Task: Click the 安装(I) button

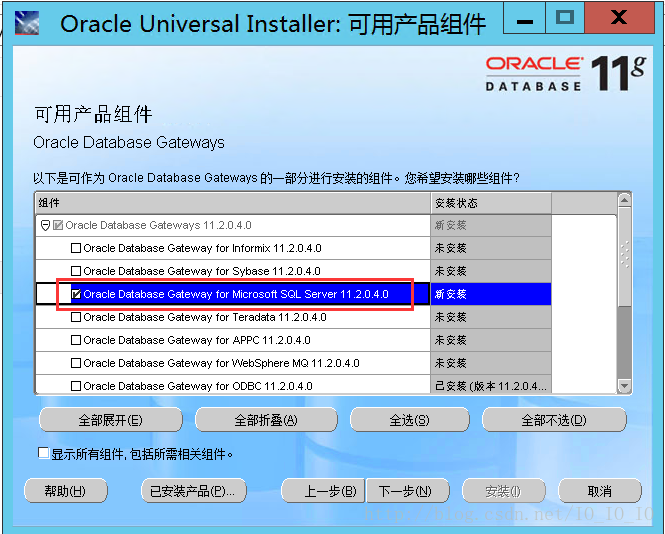Action: (503, 491)
